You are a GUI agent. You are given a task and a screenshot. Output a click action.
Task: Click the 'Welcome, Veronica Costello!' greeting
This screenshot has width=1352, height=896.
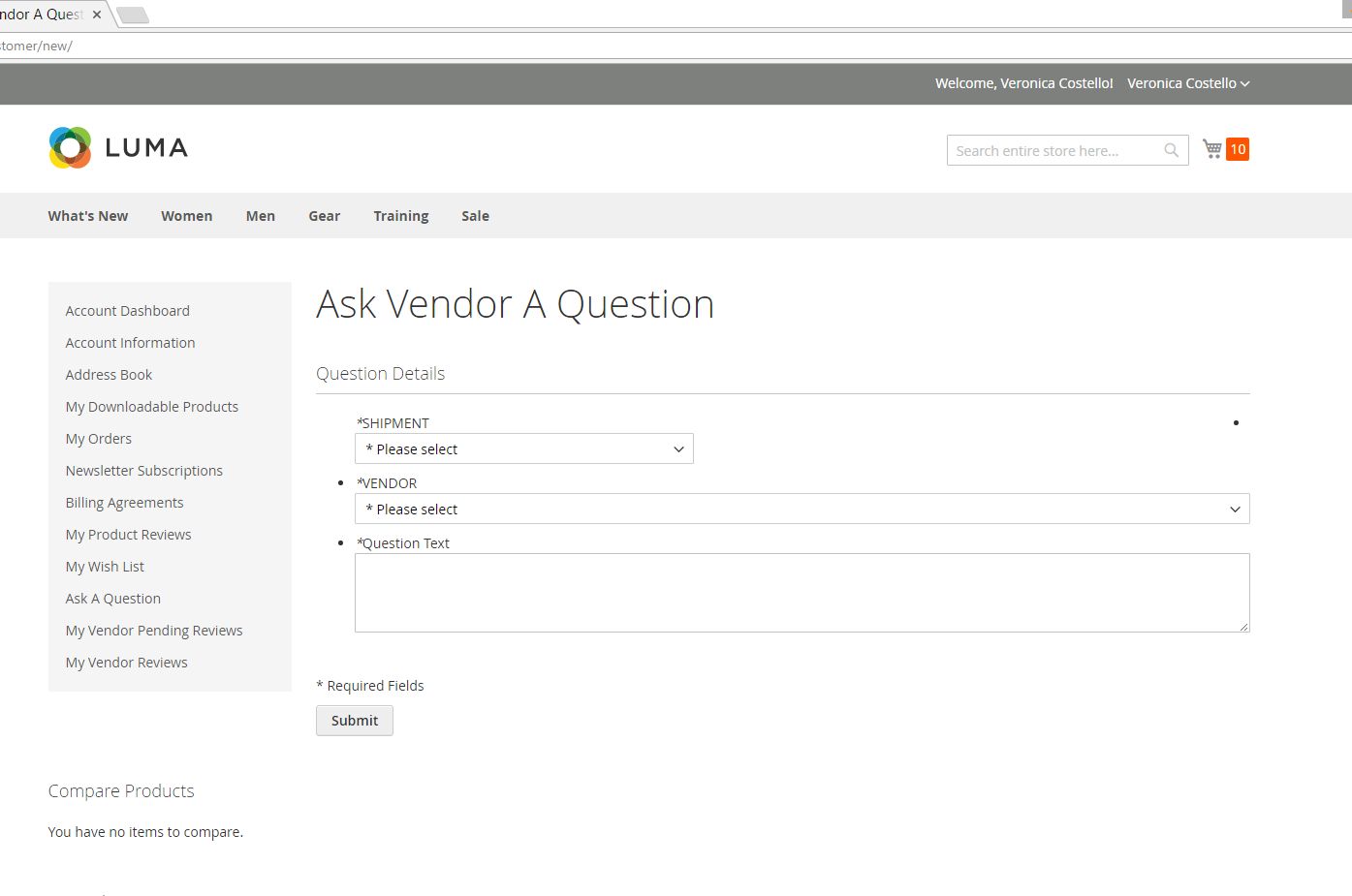(x=1024, y=83)
